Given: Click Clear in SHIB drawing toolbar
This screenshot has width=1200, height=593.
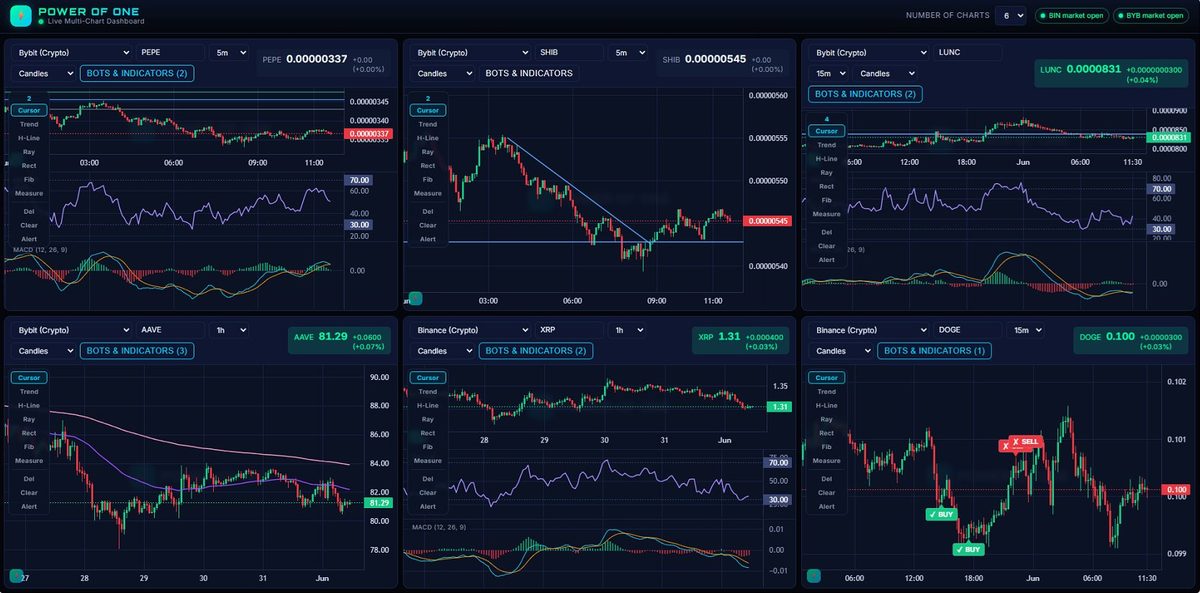Looking at the screenshot, I should tap(428, 225).
